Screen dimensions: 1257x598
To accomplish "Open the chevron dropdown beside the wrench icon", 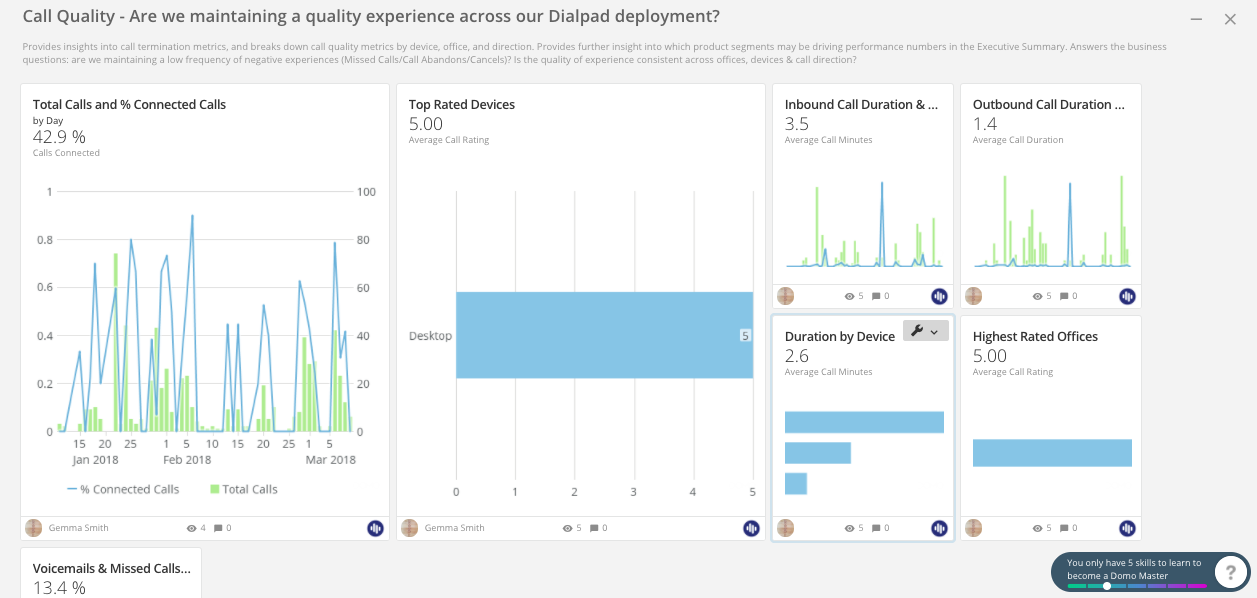I will click(x=936, y=329).
